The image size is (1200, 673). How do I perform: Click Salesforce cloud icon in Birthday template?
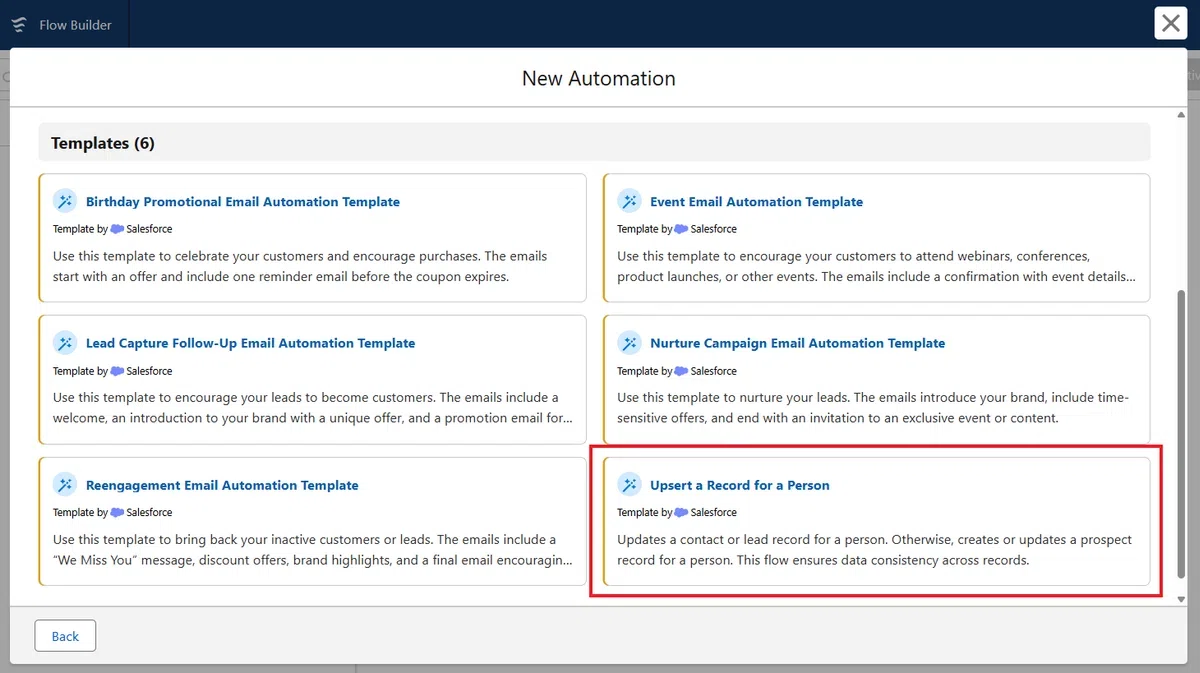[x=117, y=229]
